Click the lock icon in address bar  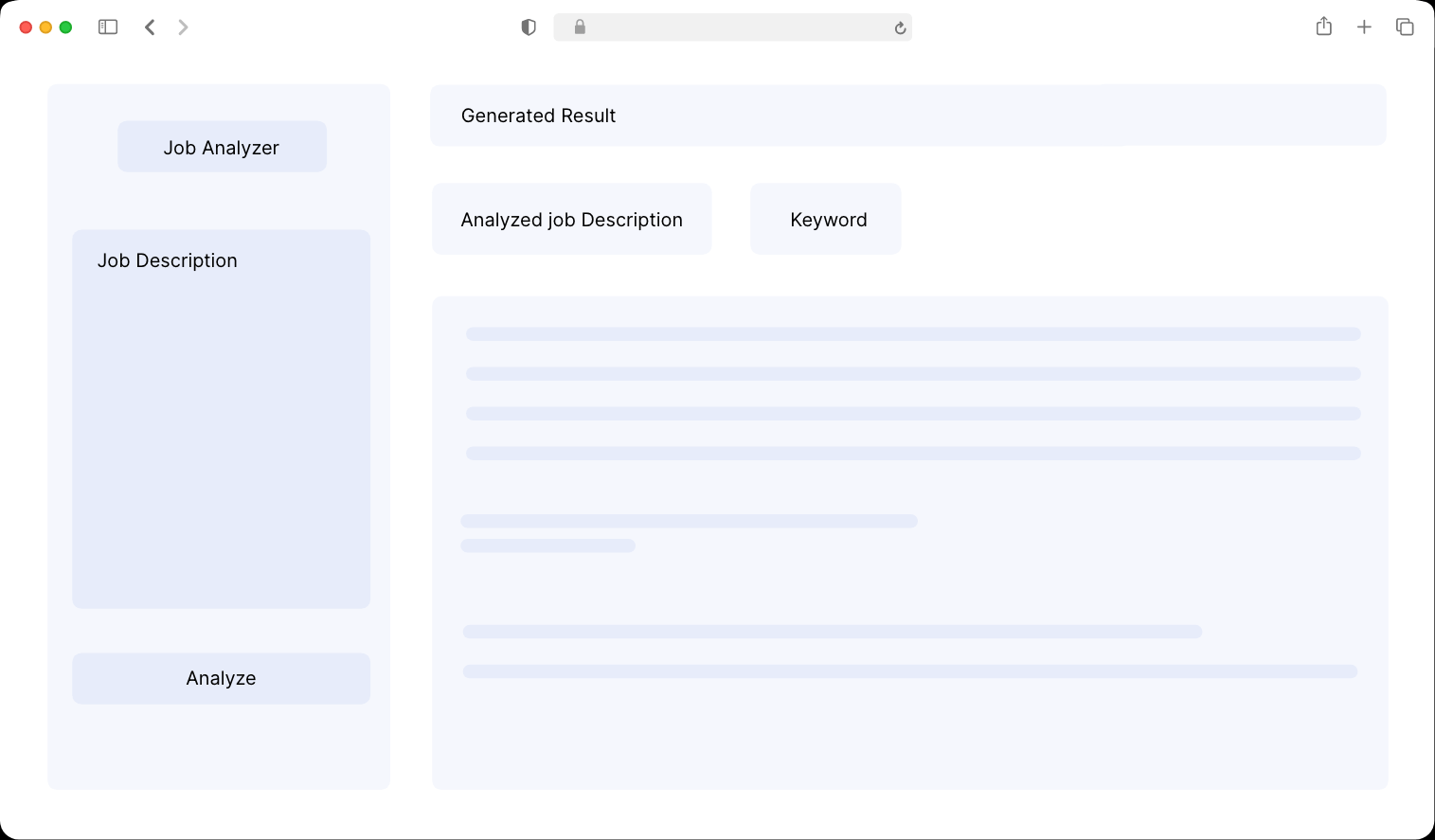580,27
